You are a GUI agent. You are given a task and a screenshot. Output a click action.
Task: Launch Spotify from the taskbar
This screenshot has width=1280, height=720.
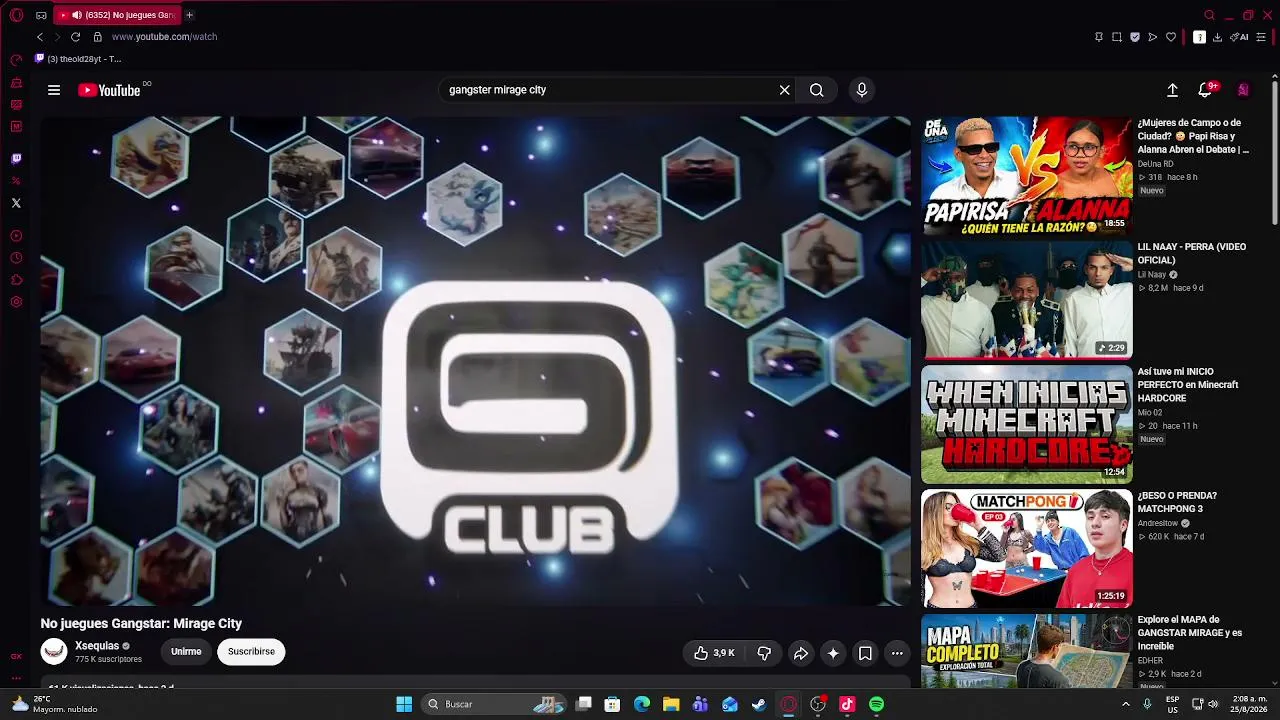tap(876, 704)
